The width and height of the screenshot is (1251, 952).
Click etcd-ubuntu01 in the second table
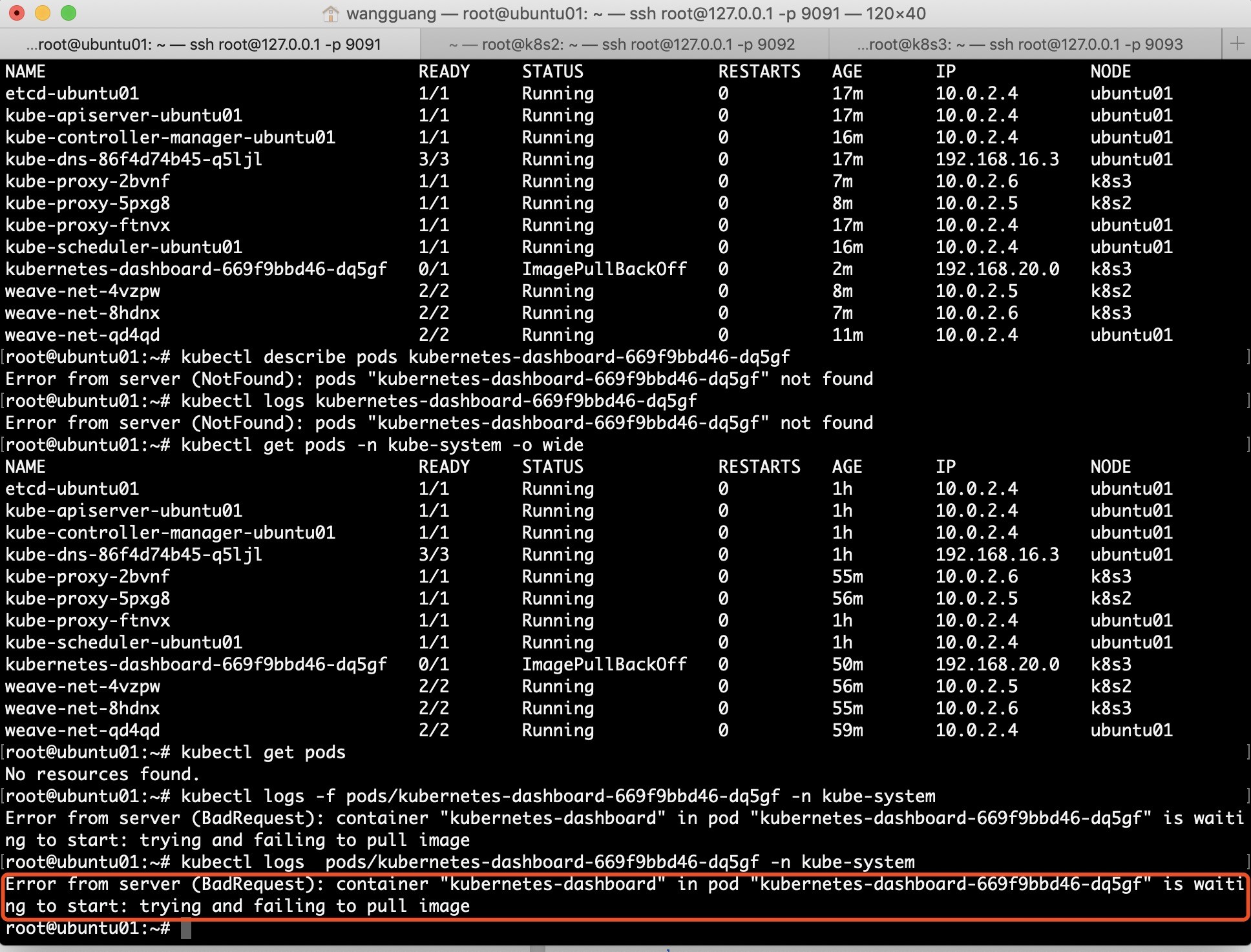point(72,489)
